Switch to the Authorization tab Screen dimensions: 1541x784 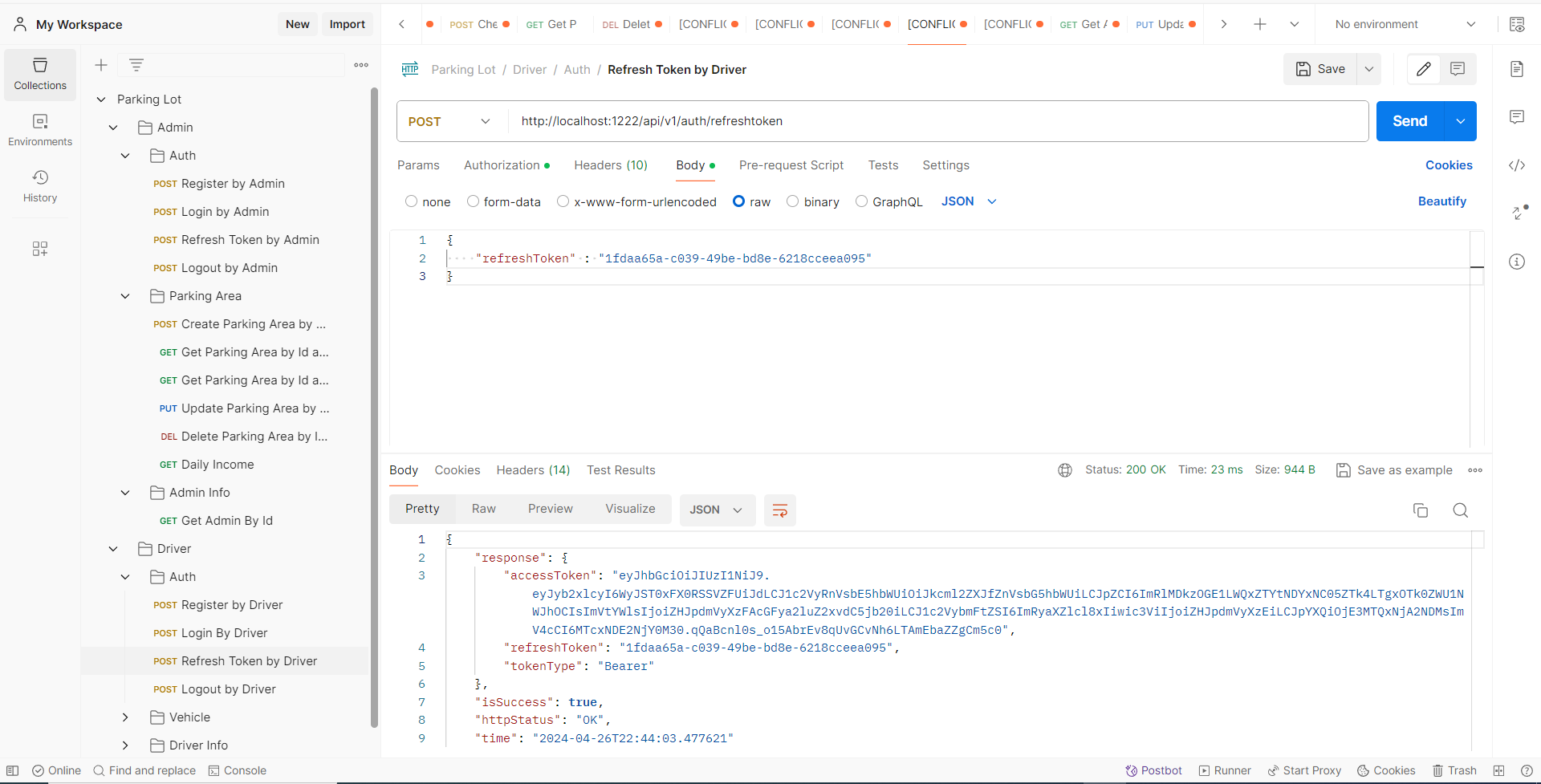506,165
